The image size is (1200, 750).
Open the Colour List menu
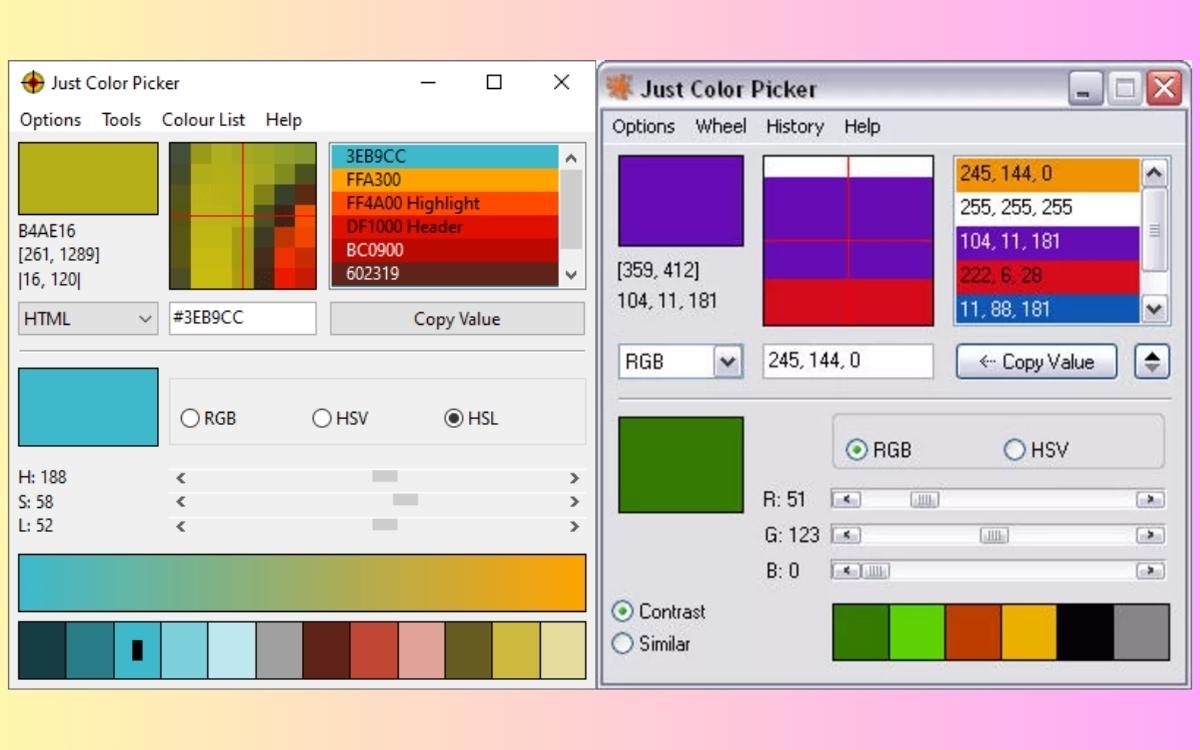203,119
